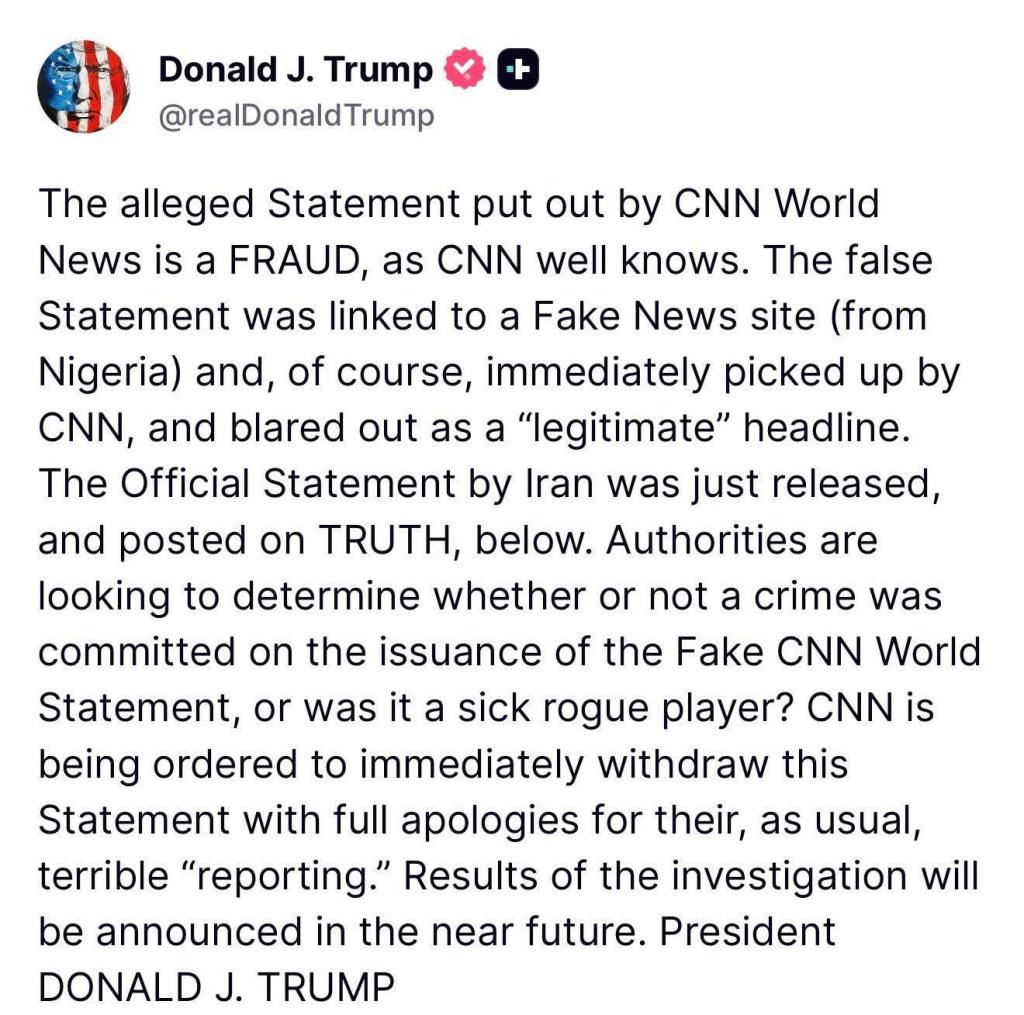Click the black plus badge icon
This screenshot has height=1015, width=1024.
tap(518, 70)
